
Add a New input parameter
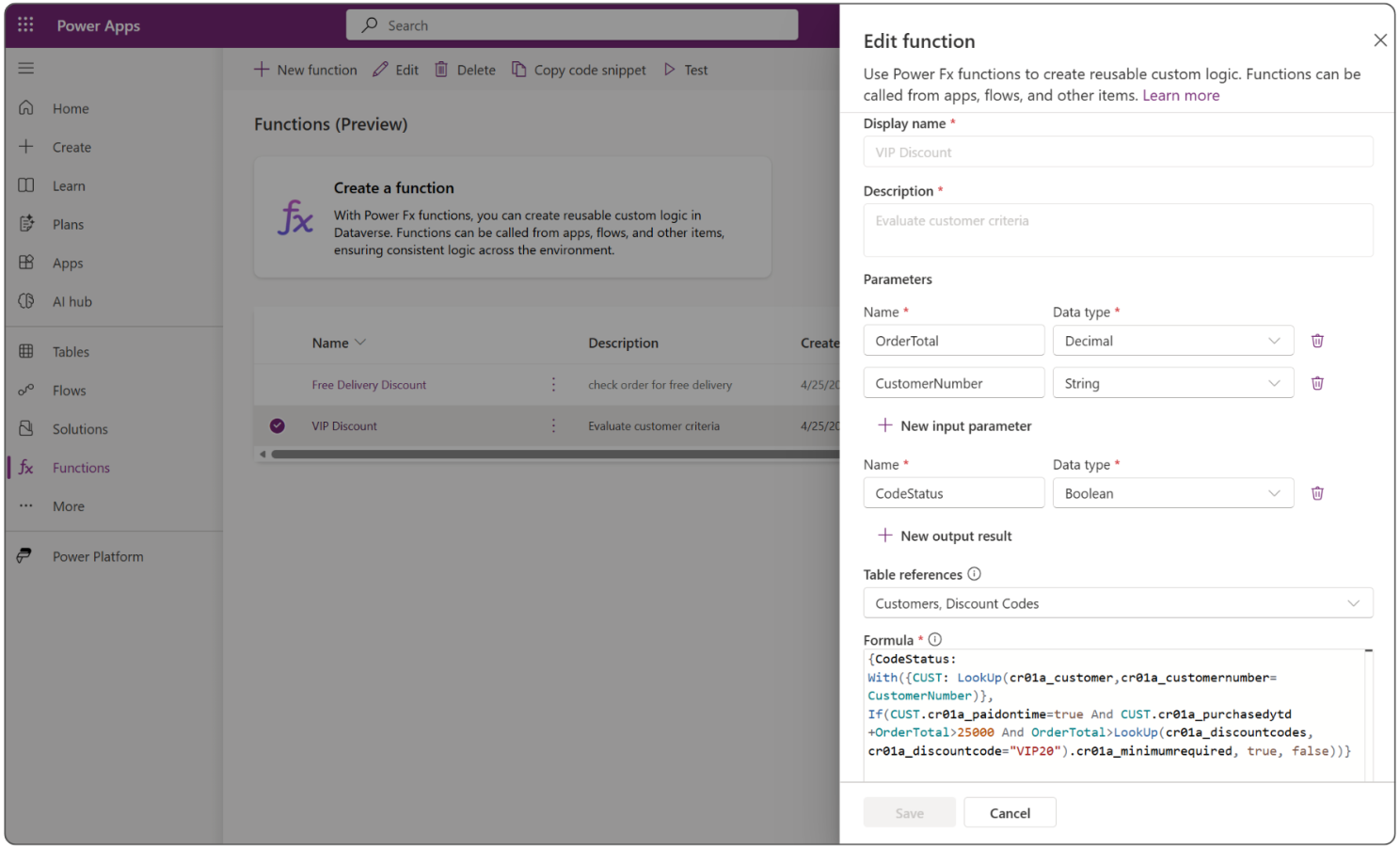tap(955, 425)
